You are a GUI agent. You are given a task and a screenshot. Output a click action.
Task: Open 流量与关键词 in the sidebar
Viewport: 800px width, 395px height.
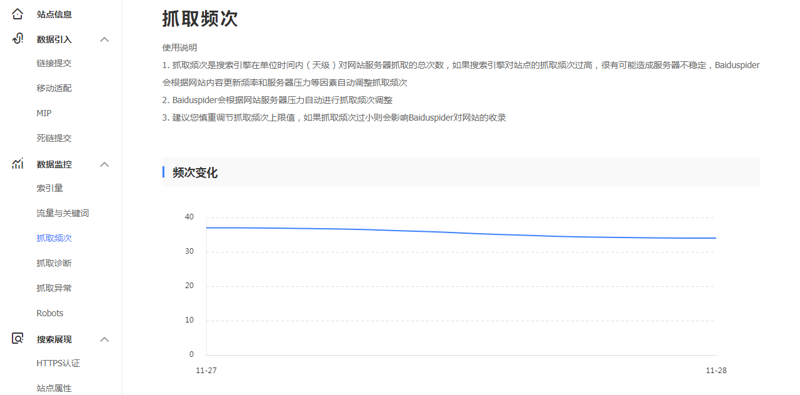tap(63, 213)
